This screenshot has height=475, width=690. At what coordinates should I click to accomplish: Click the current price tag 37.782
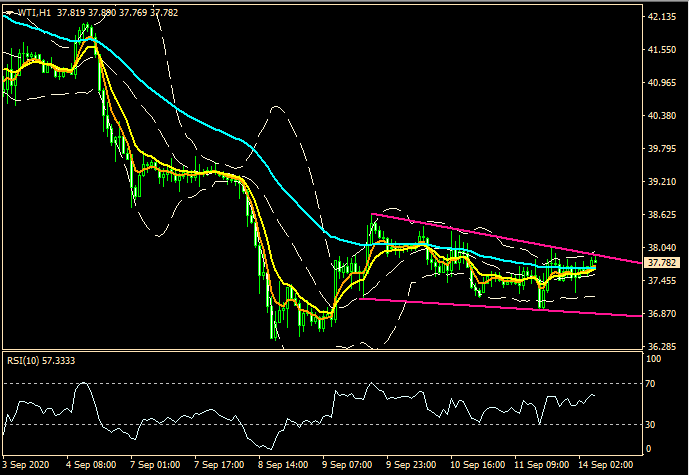click(663, 262)
